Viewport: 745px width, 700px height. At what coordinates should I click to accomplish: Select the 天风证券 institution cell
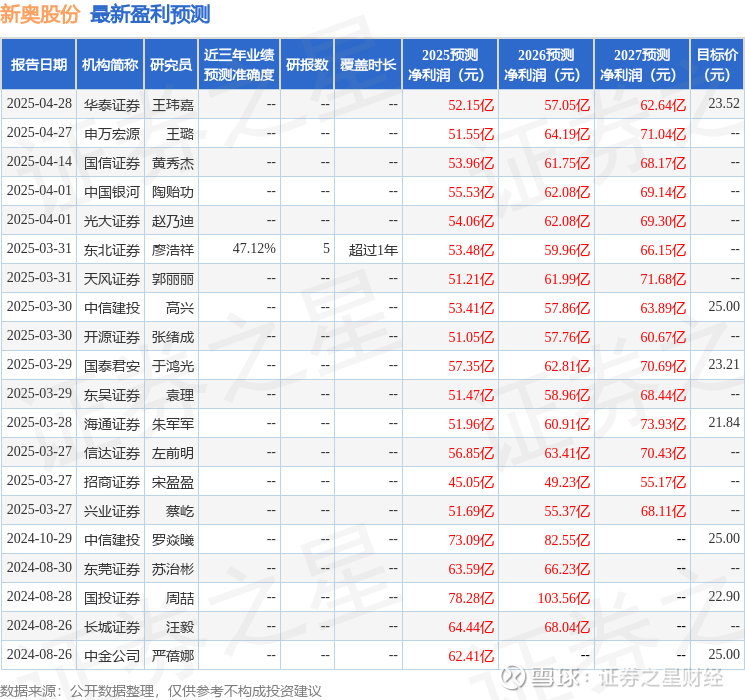click(x=112, y=279)
